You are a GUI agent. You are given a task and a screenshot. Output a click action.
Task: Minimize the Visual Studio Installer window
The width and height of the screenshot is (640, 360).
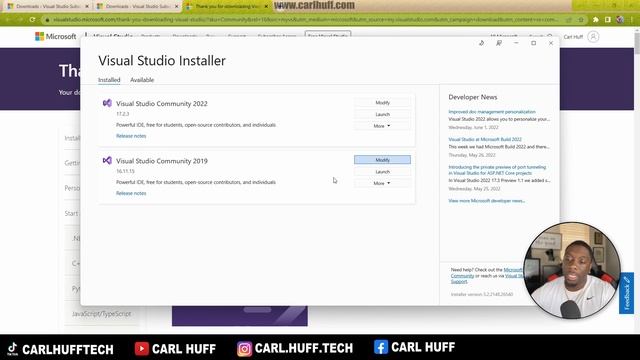516,43
